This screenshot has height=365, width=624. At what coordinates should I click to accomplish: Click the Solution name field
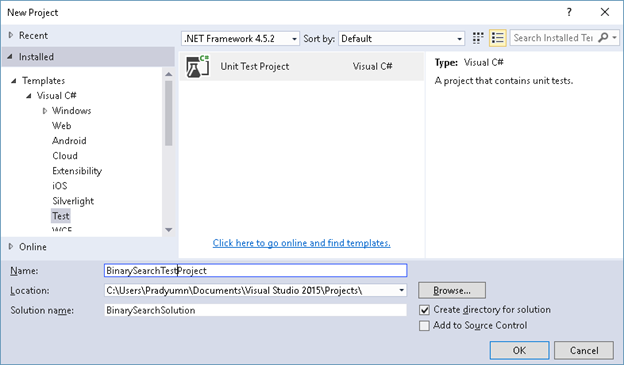[255, 310]
